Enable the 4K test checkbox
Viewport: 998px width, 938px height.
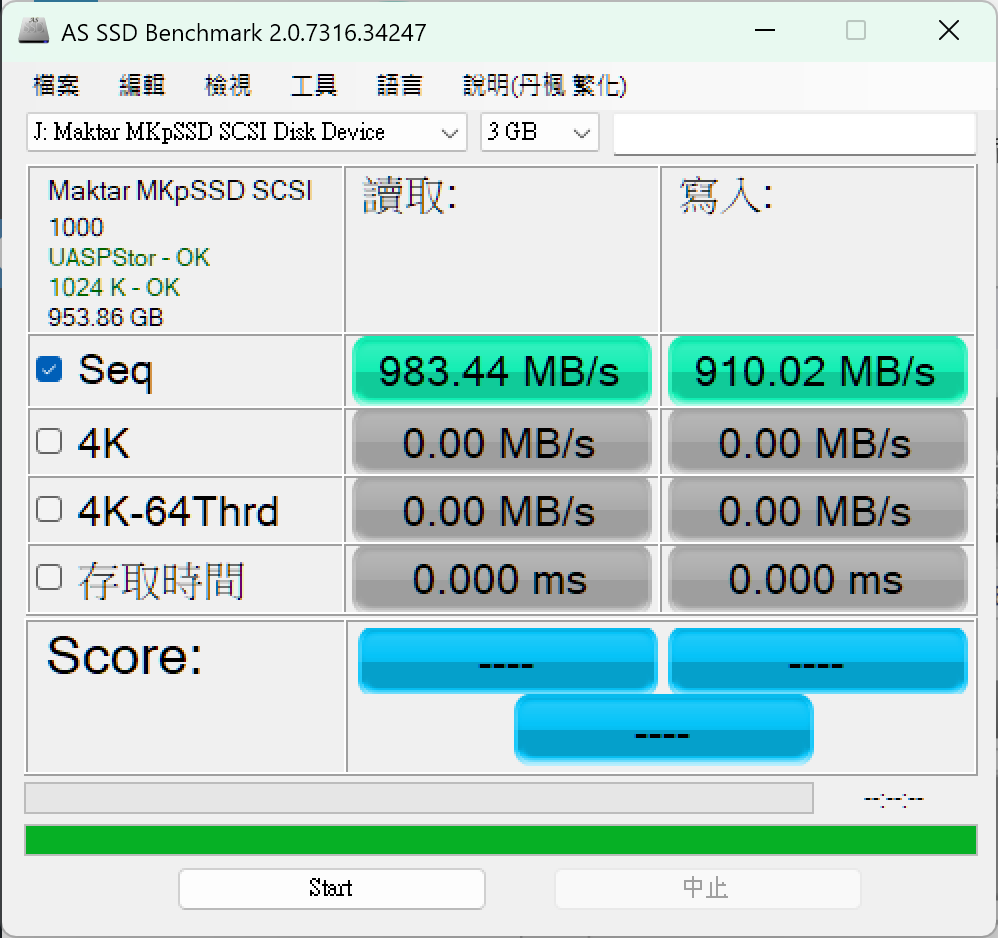point(48,441)
